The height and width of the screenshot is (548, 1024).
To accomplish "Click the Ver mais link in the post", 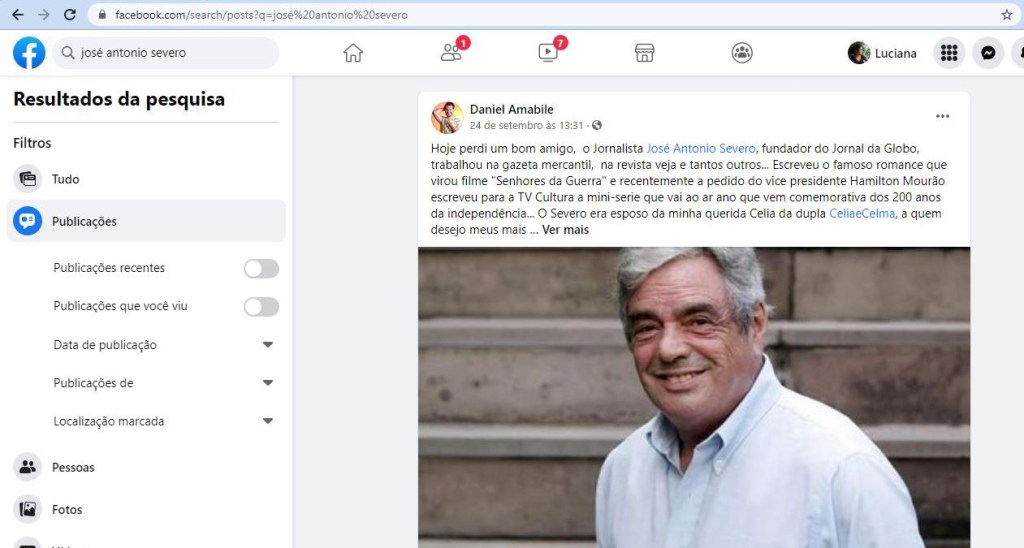I will pos(566,230).
